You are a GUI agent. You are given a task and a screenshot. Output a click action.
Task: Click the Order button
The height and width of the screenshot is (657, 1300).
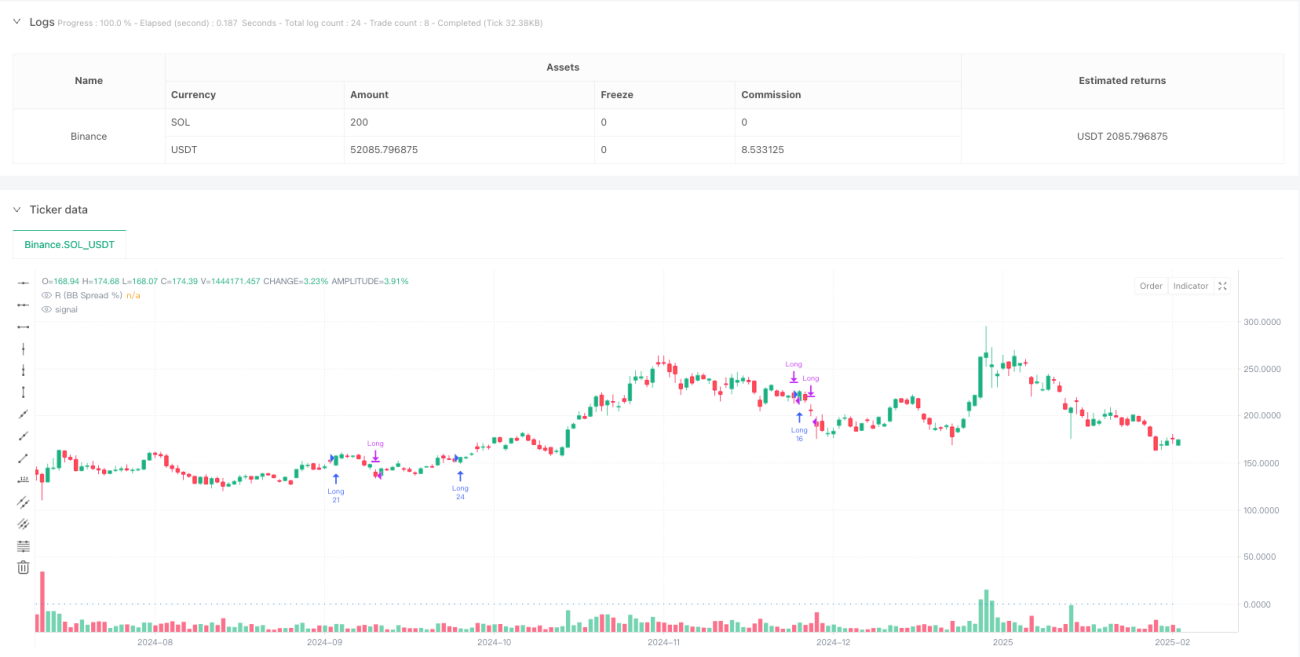(1151, 286)
